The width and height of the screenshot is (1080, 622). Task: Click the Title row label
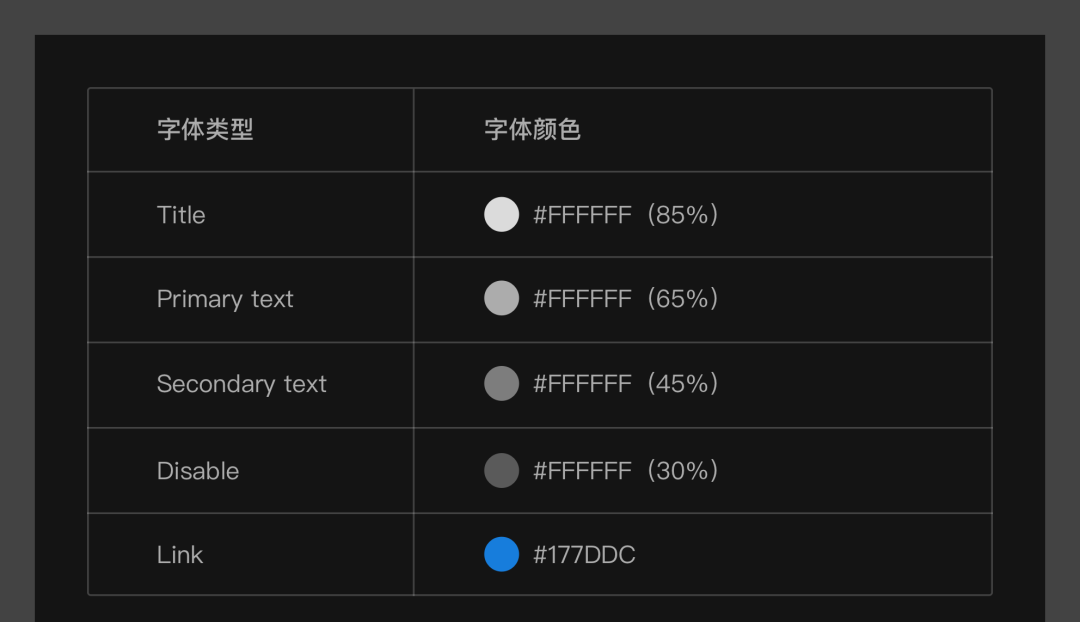click(181, 215)
